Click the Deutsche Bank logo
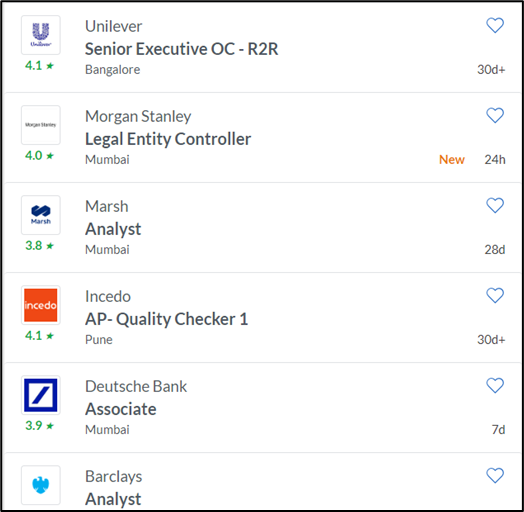The width and height of the screenshot is (524, 512). pos(41,395)
